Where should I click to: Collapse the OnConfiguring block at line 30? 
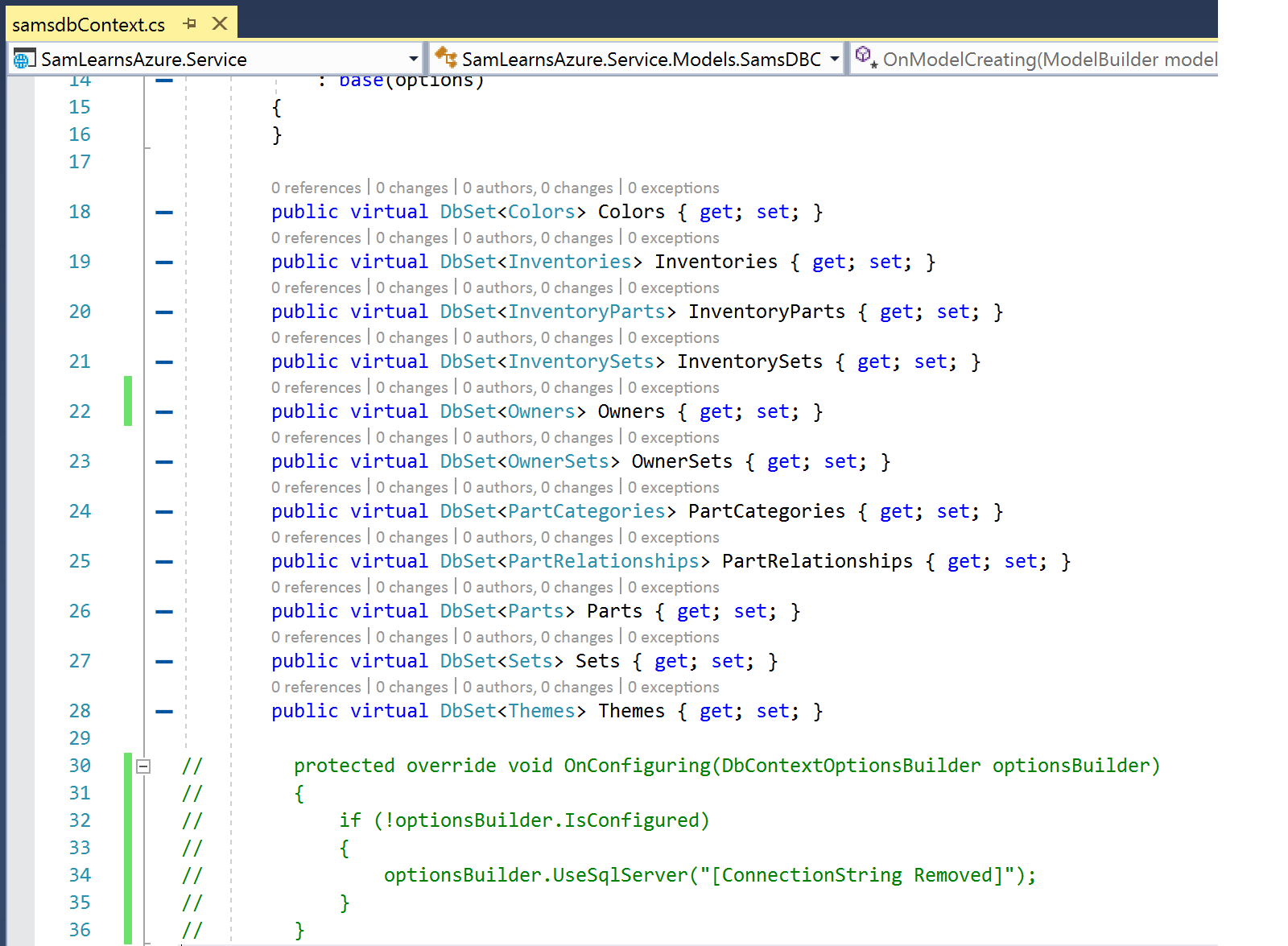(143, 766)
